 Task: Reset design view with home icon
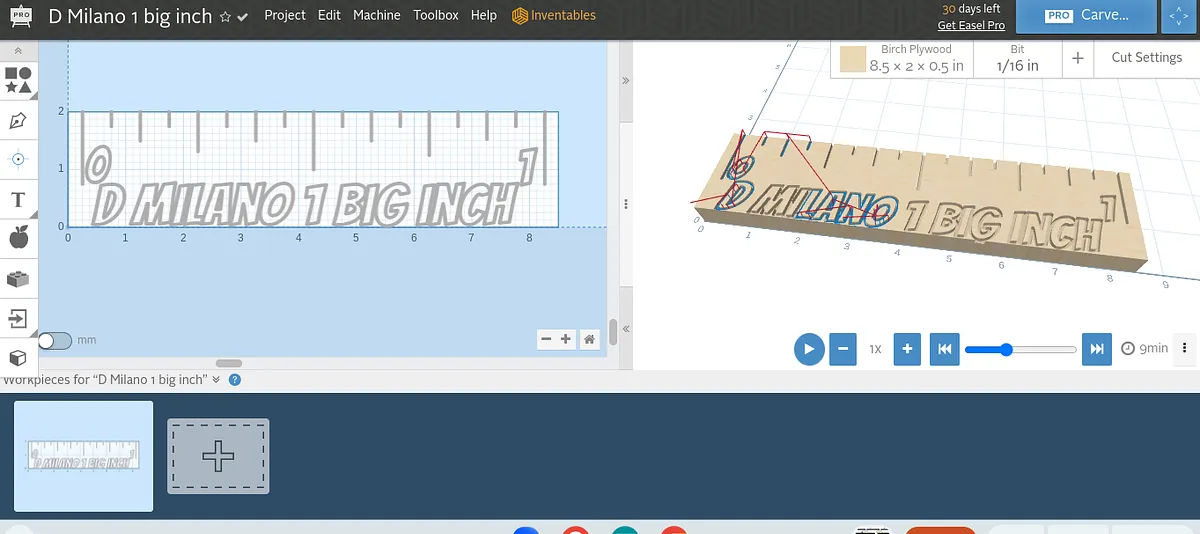[590, 339]
